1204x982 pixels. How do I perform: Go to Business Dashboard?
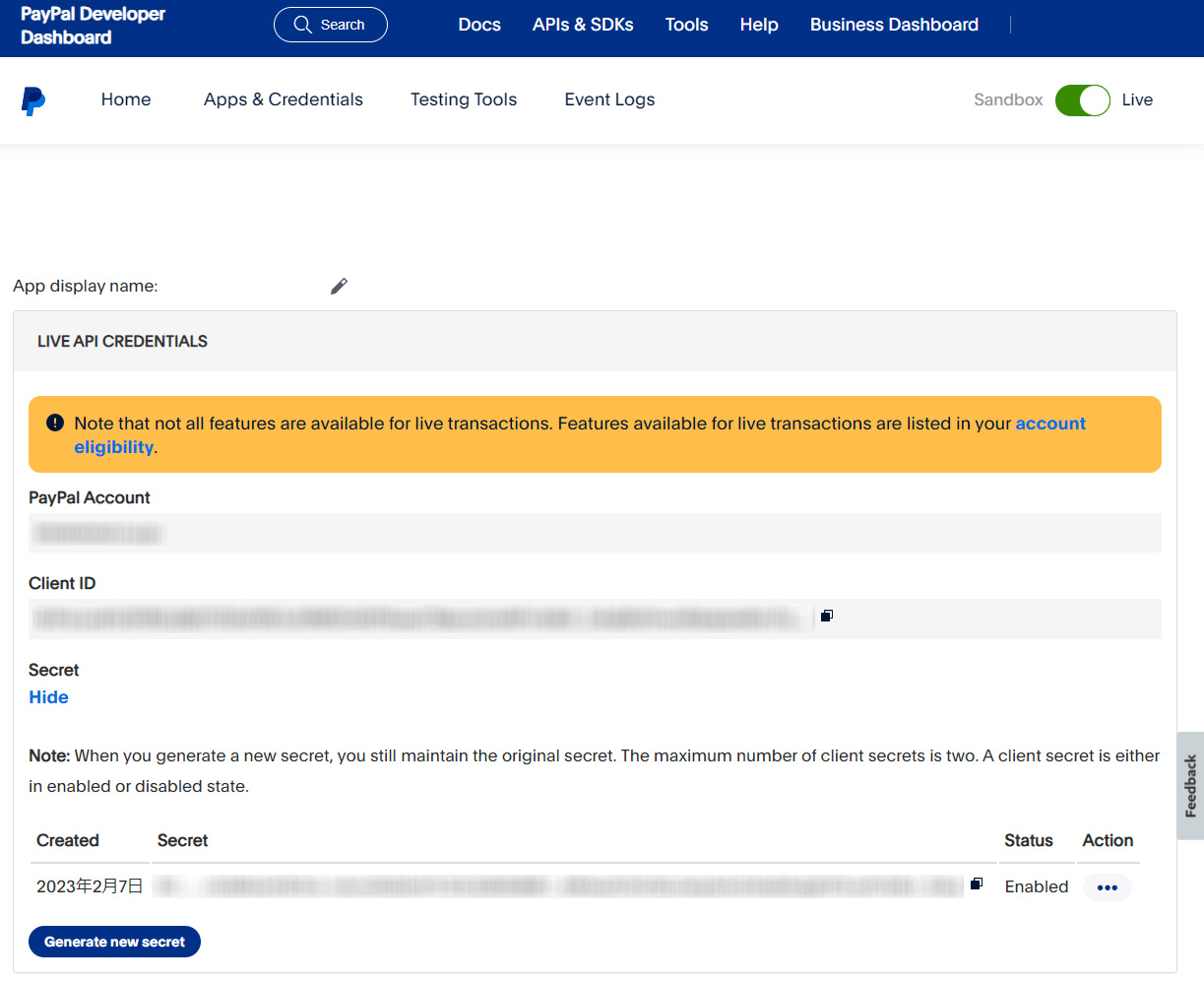[x=894, y=25]
